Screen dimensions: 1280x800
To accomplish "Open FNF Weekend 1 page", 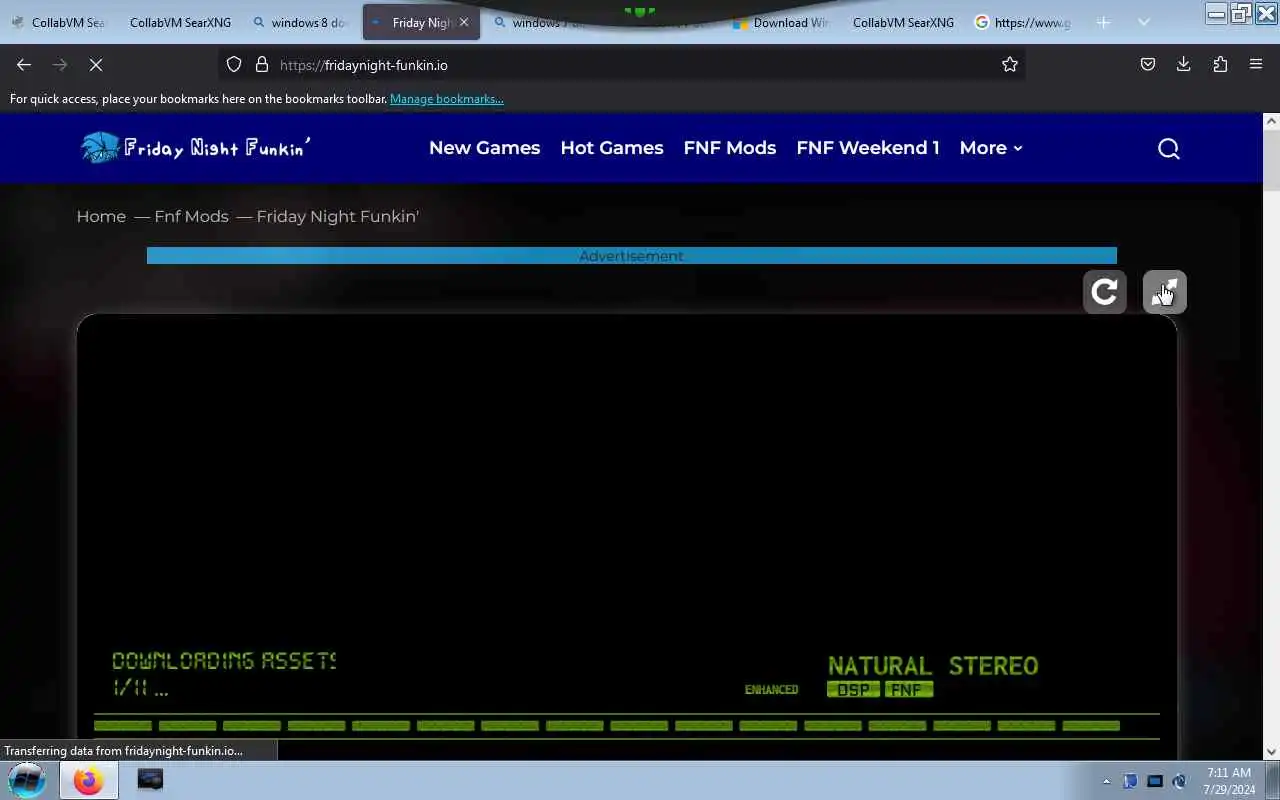I will pos(868,148).
